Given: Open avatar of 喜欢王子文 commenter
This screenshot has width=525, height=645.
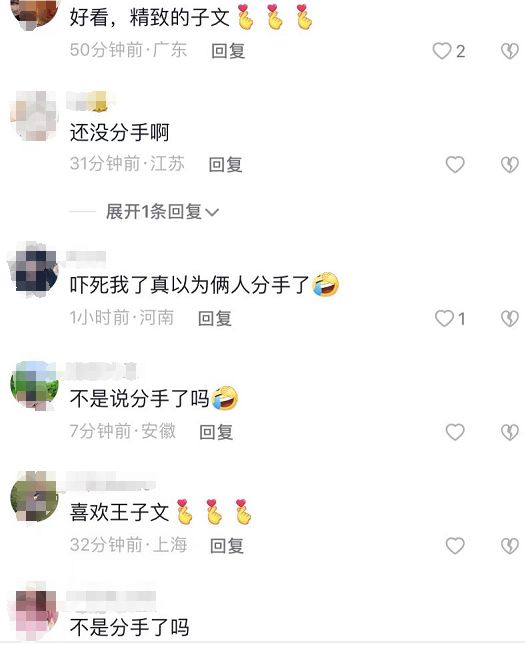Looking at the screenshot, I should (34, 497).
